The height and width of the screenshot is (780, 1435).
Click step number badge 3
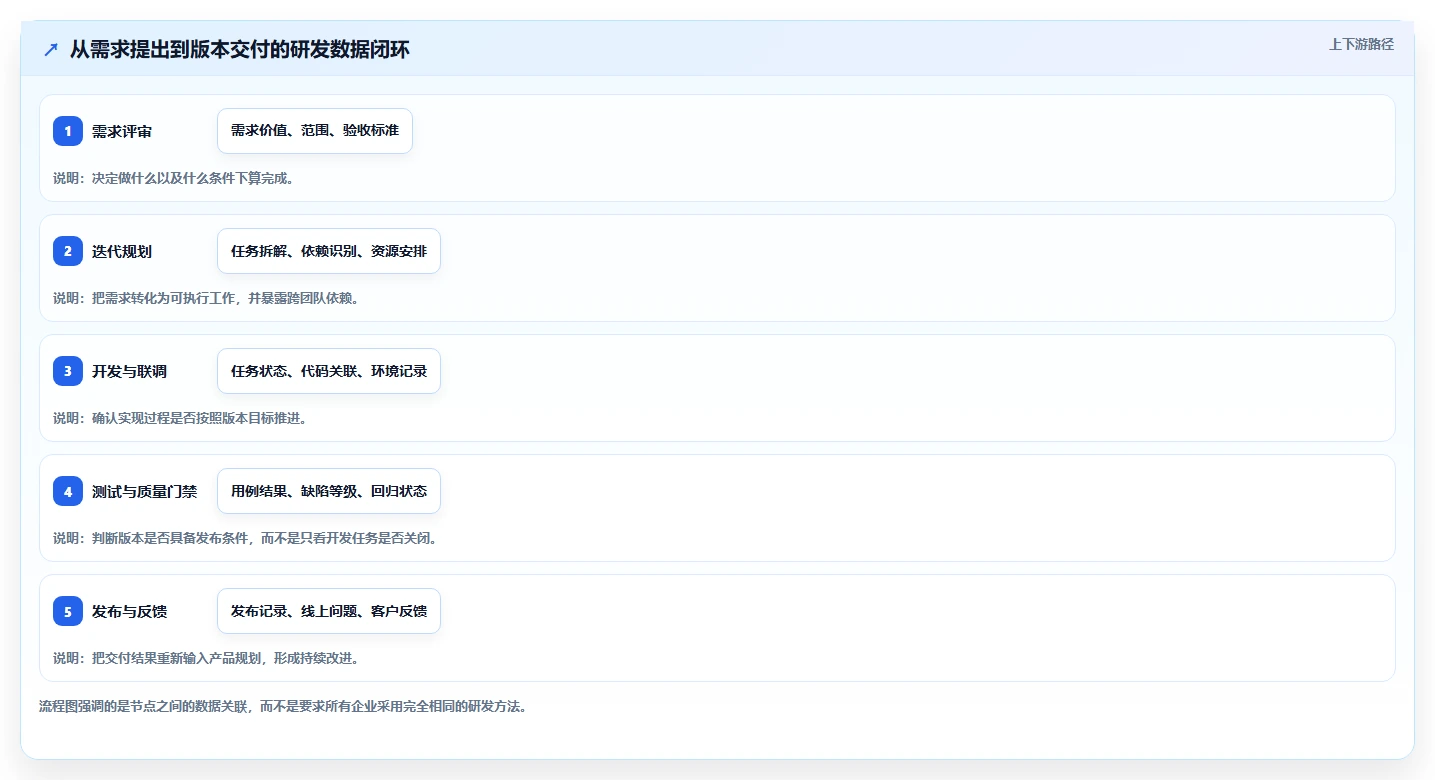coord(68,371)
